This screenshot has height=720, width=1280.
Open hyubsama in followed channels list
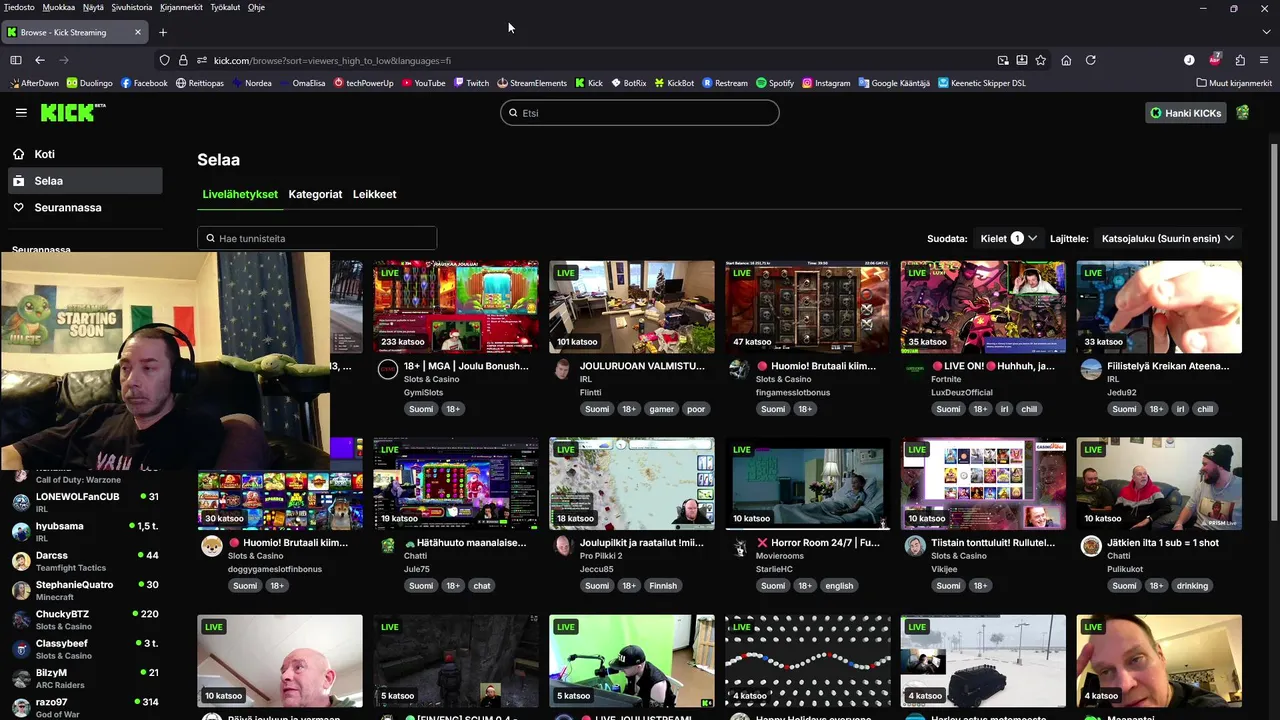[x=84, y=531]
